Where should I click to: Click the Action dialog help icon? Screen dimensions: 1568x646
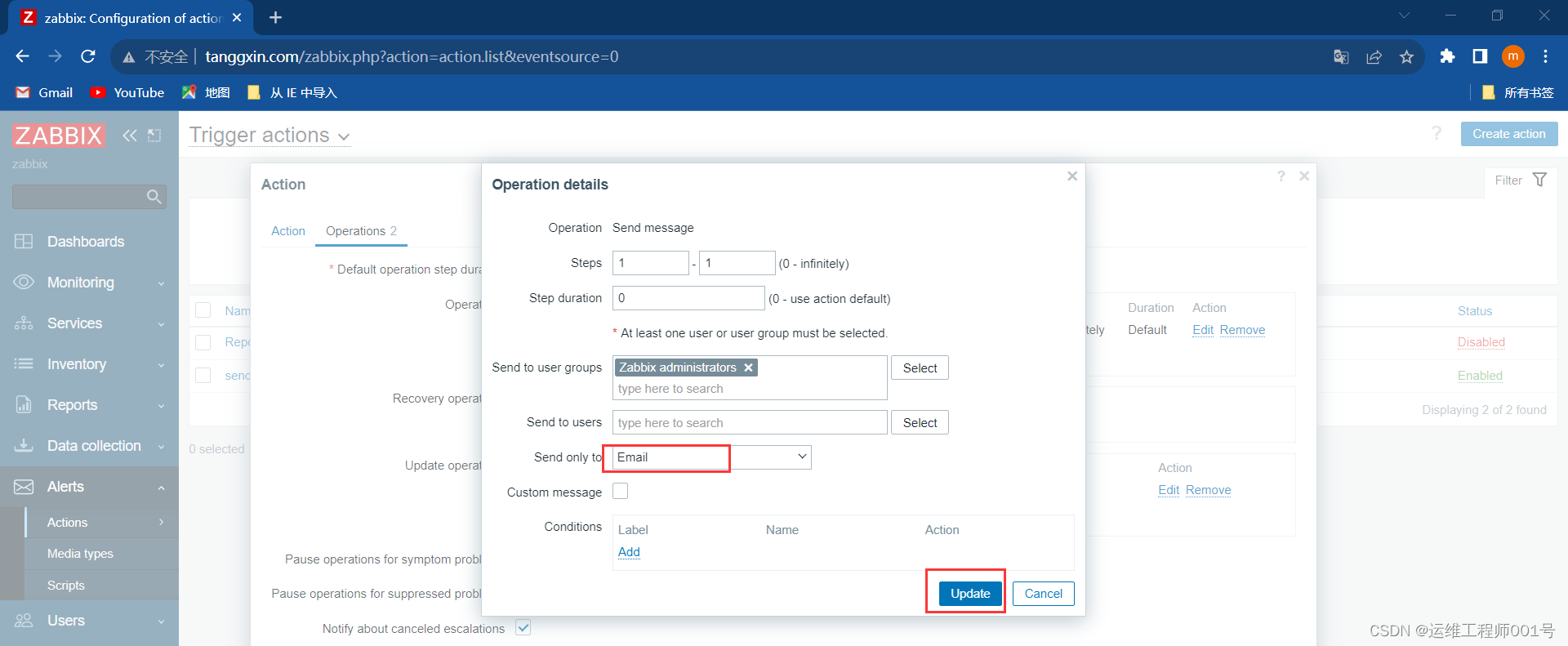[x=1281, y=176]
